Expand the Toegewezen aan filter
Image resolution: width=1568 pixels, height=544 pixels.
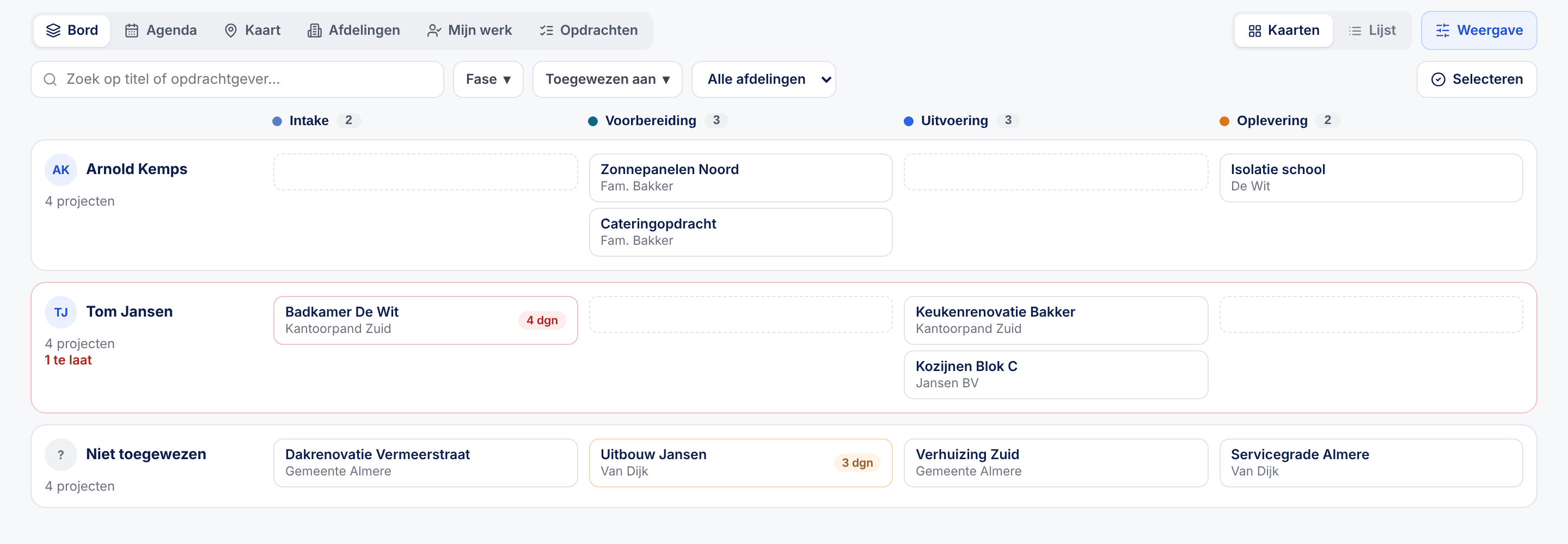pyautogui.click(x=608, y=79)
